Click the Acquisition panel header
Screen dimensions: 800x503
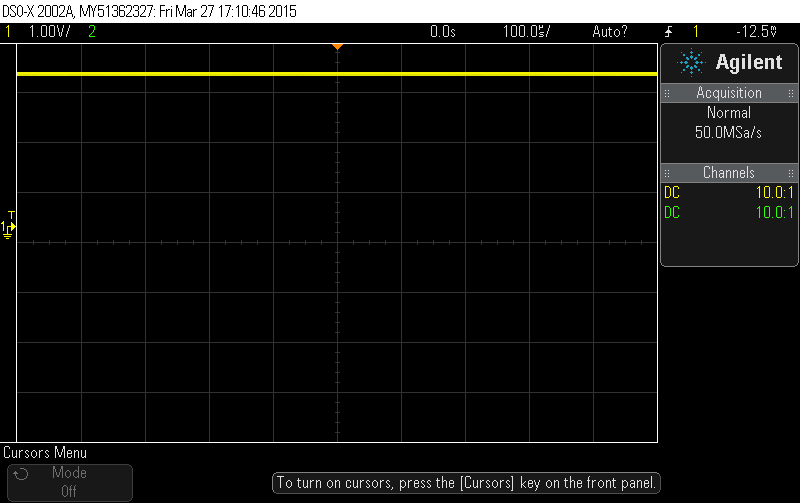(729, 93)
